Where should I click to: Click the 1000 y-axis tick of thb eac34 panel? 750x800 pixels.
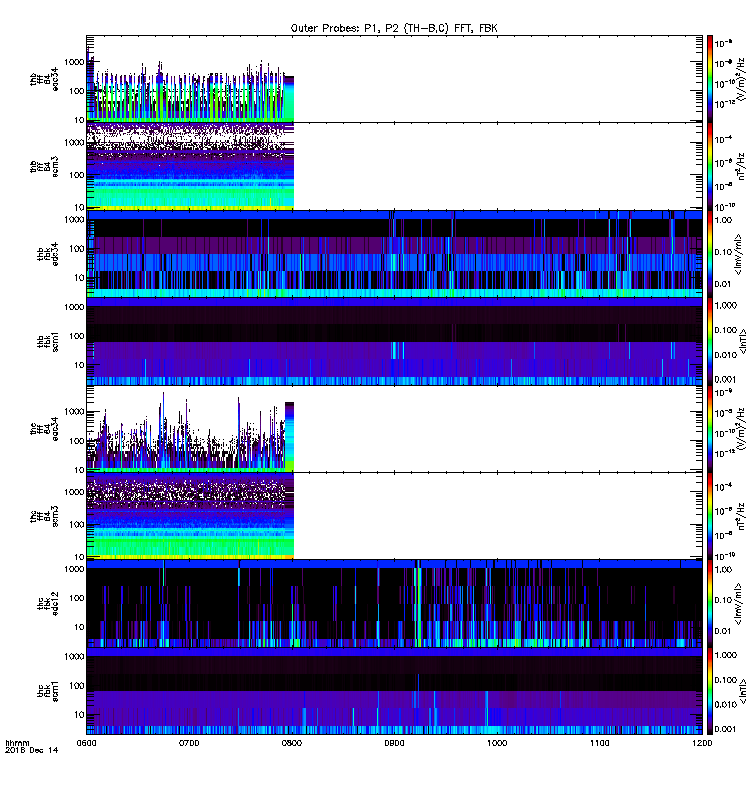74,62
